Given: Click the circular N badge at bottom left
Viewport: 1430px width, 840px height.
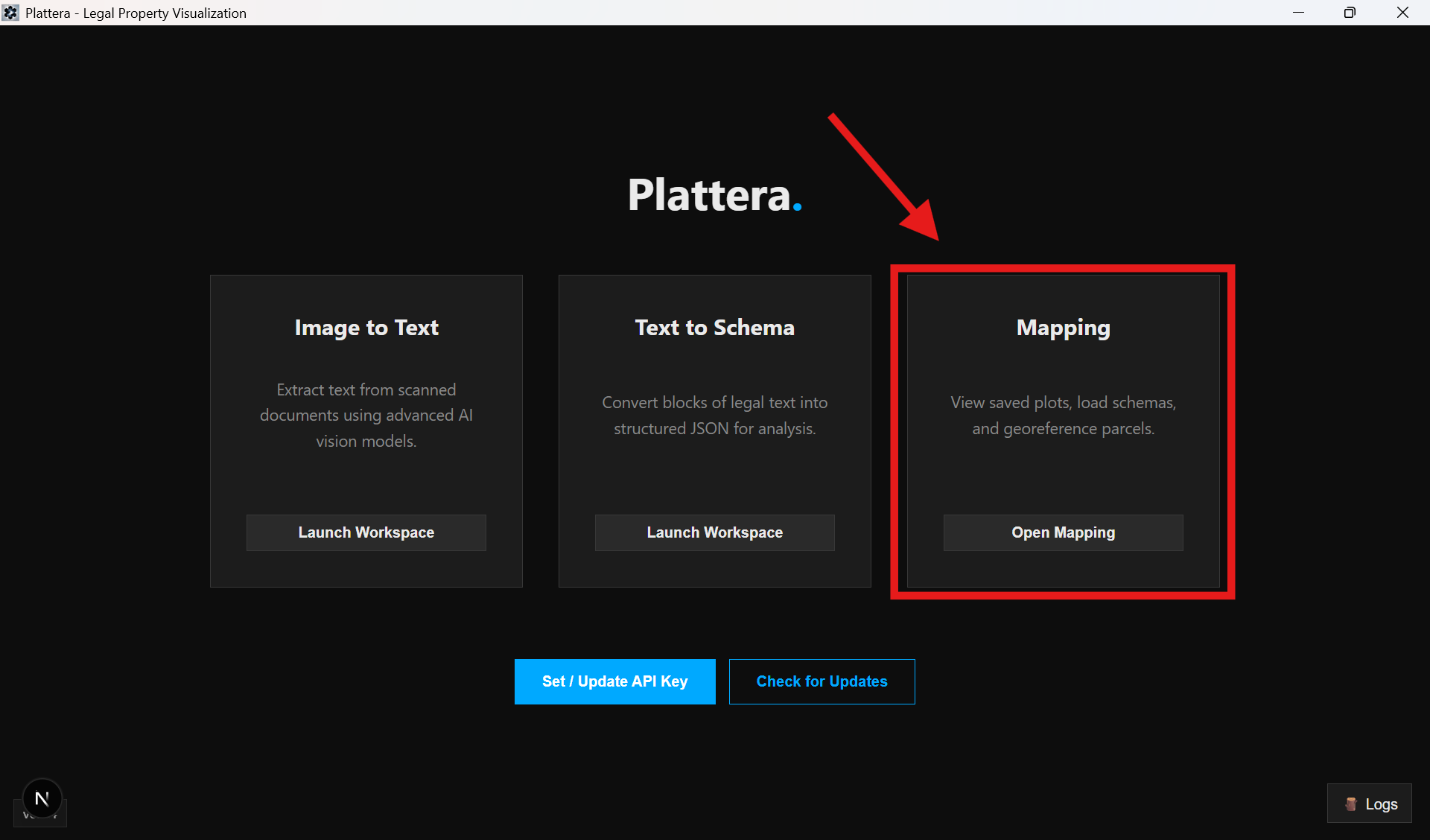Looking at the screenshot, I should click(42, 798).
